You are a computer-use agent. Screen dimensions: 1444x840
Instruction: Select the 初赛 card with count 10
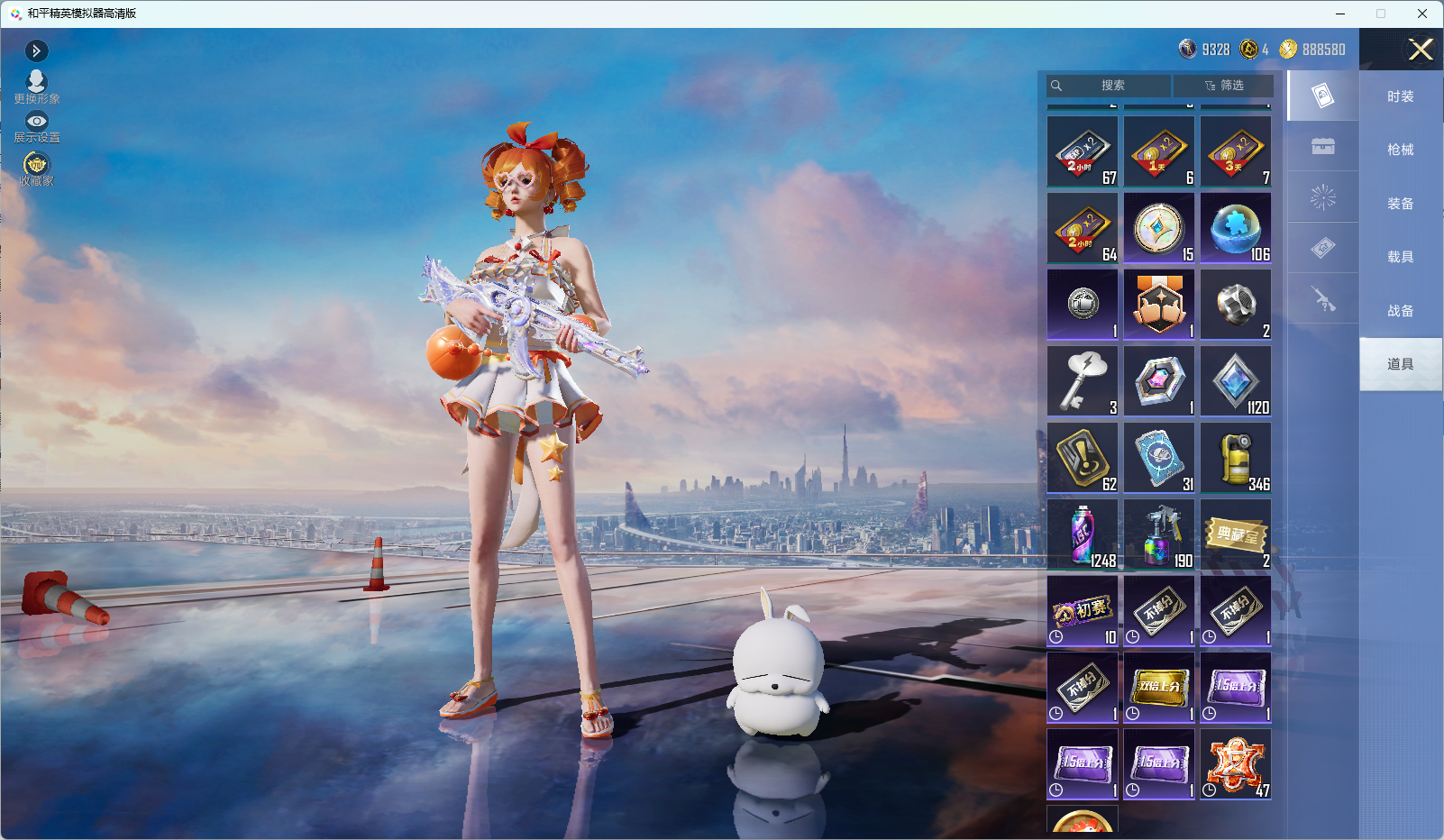pyautogui.click(x=1083, y=611)
